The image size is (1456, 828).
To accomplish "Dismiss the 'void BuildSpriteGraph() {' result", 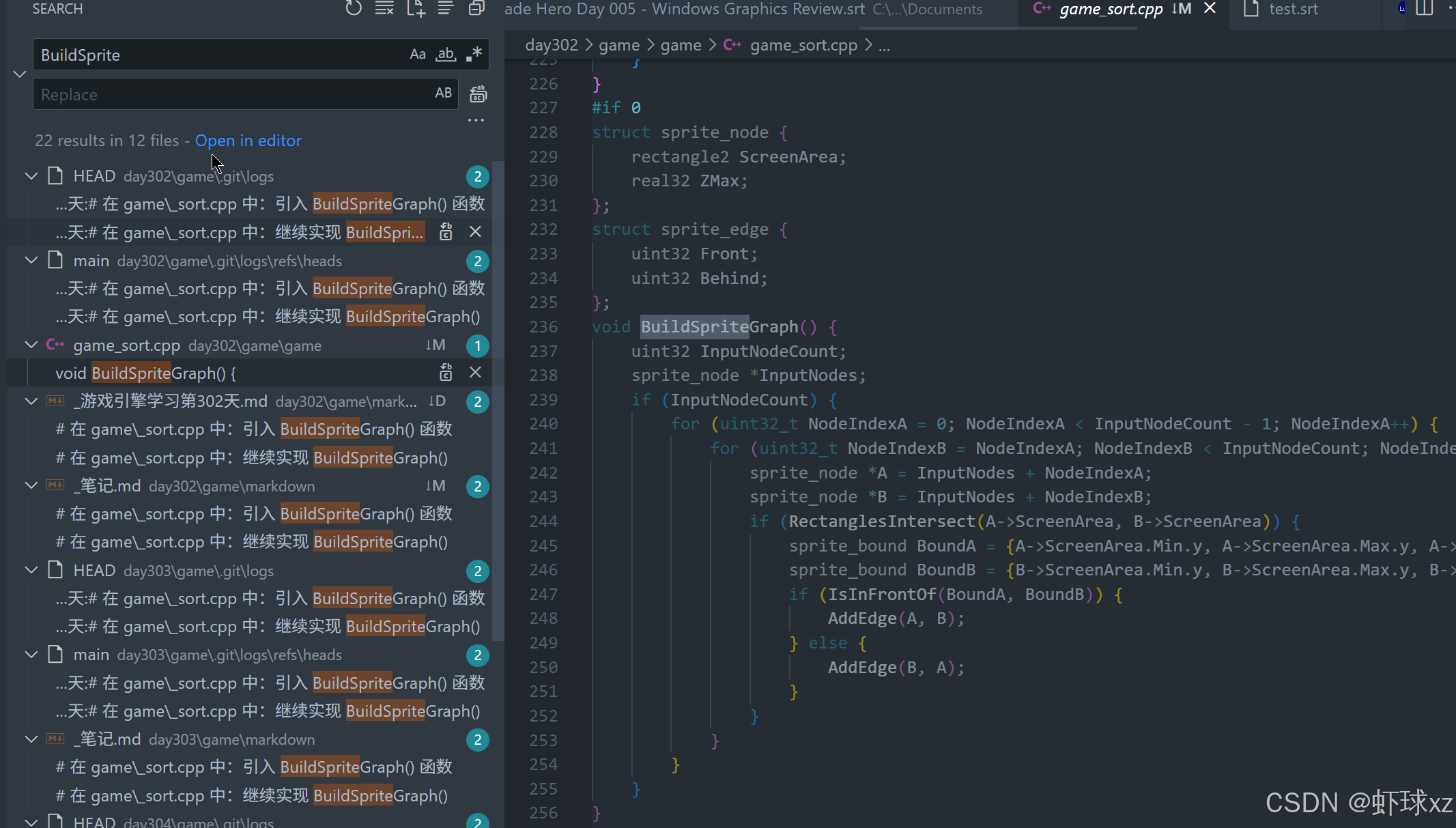I will 476,373.
